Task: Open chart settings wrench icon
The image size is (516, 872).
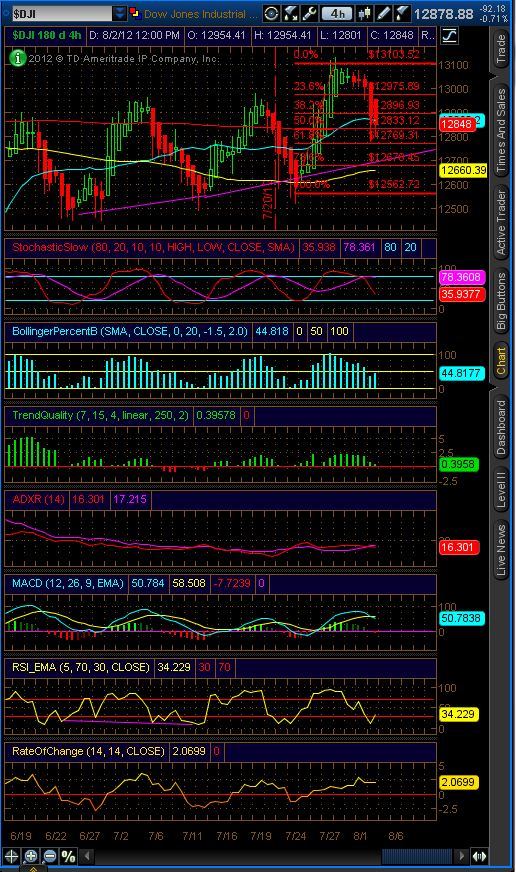Action: (309, 13)
